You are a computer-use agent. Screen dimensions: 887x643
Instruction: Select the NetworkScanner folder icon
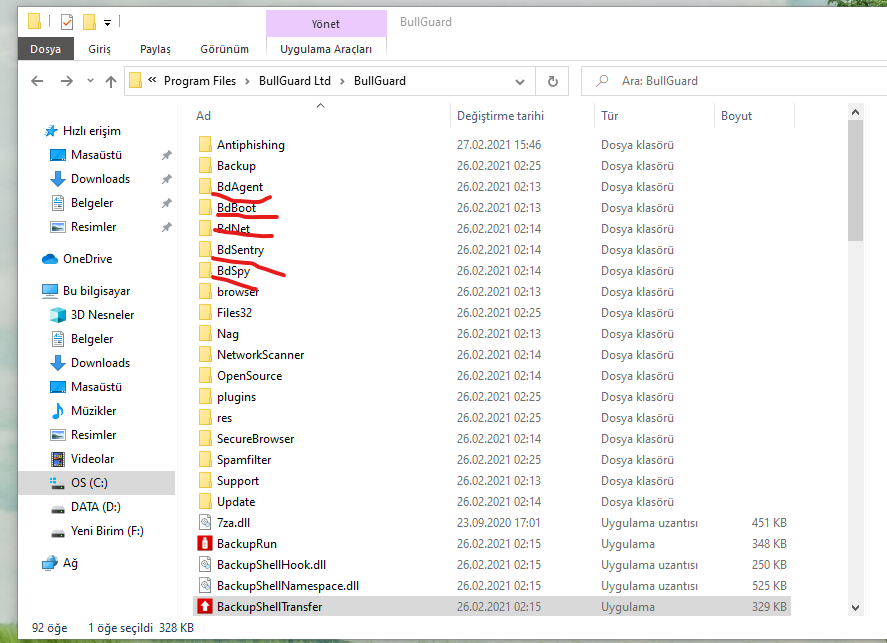pyautogui.click(x=205, y=355)
